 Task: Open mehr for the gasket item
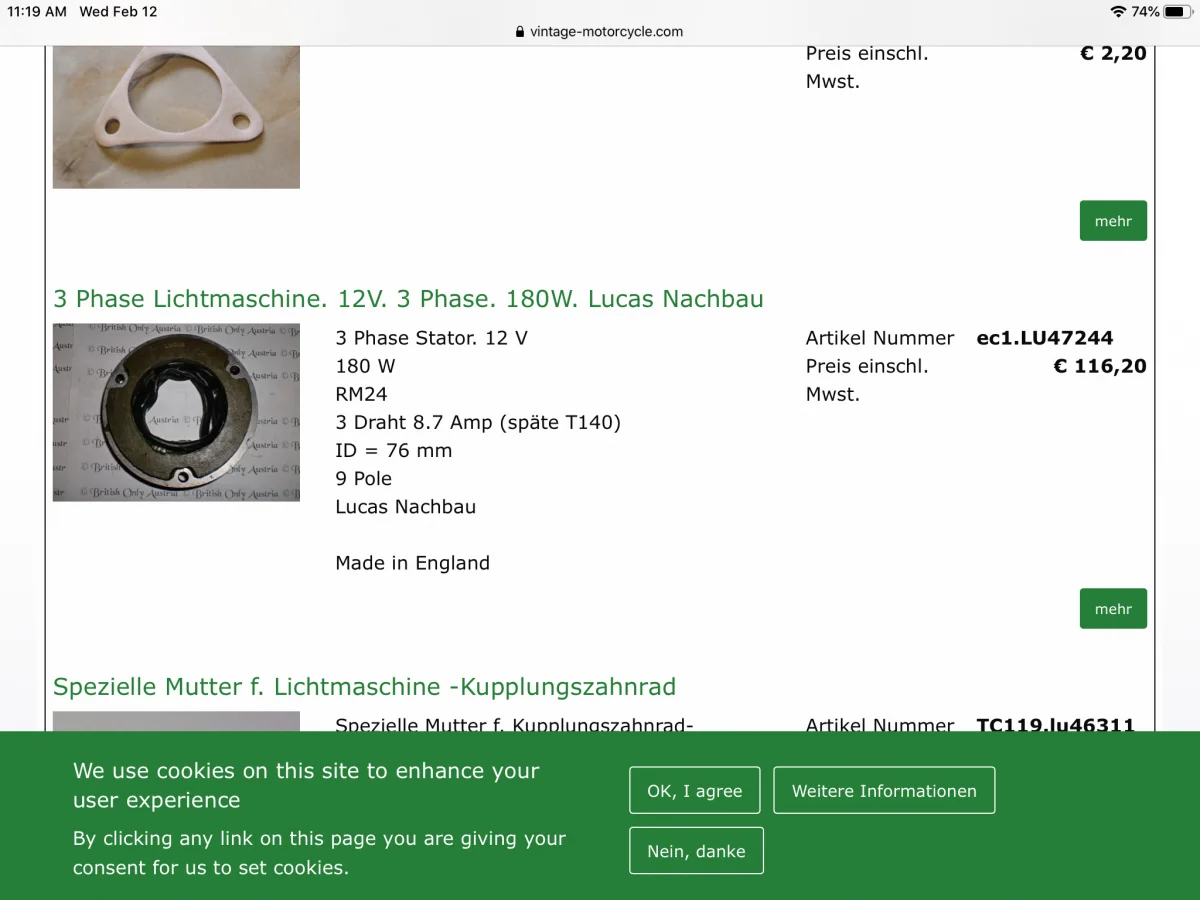coord(1113,221)
